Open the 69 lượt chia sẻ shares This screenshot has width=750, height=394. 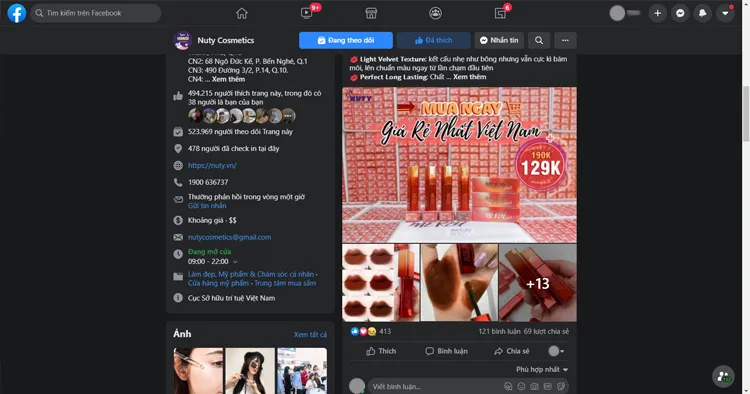[x=546, y=331]
